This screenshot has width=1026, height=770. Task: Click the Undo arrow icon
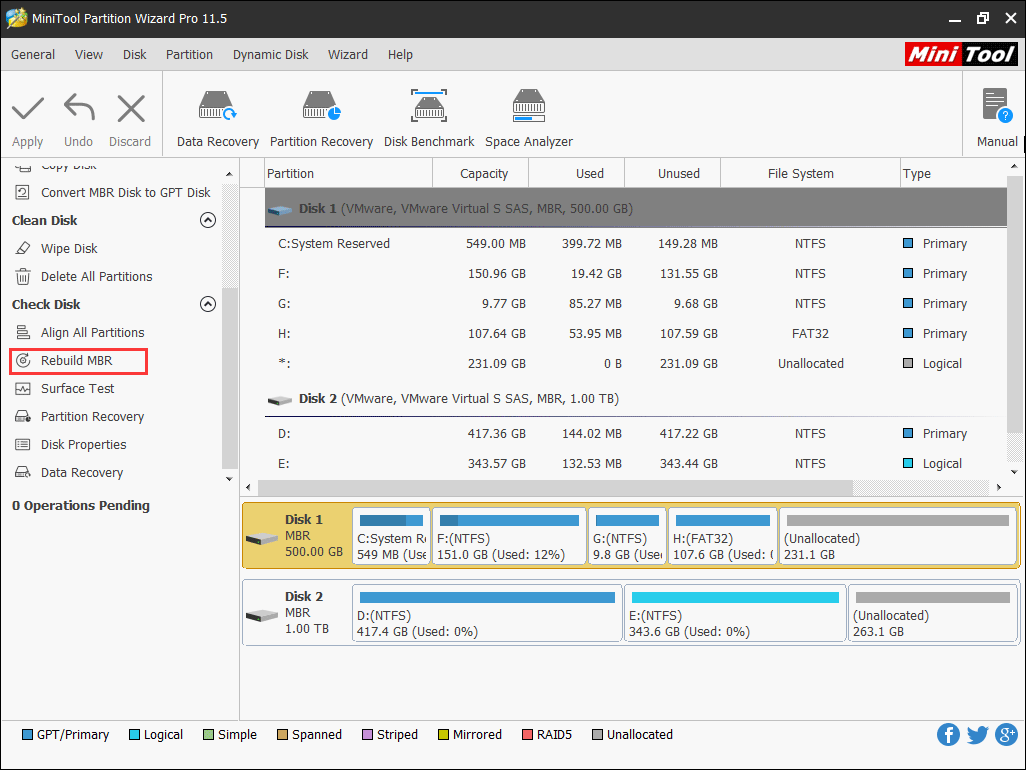click(x=79, y=108)
